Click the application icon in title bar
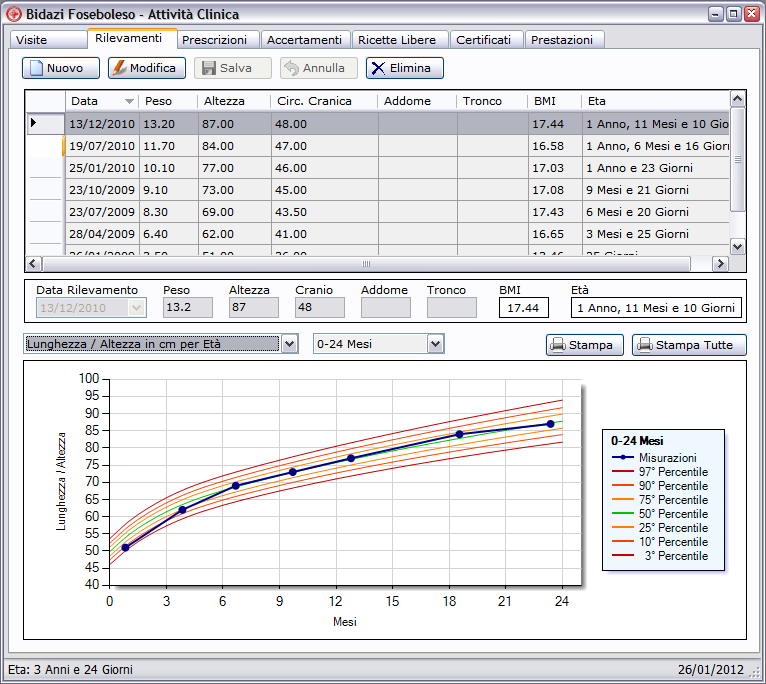The height and width of the screenshot is (684, 766). click(x=14, y=14)
